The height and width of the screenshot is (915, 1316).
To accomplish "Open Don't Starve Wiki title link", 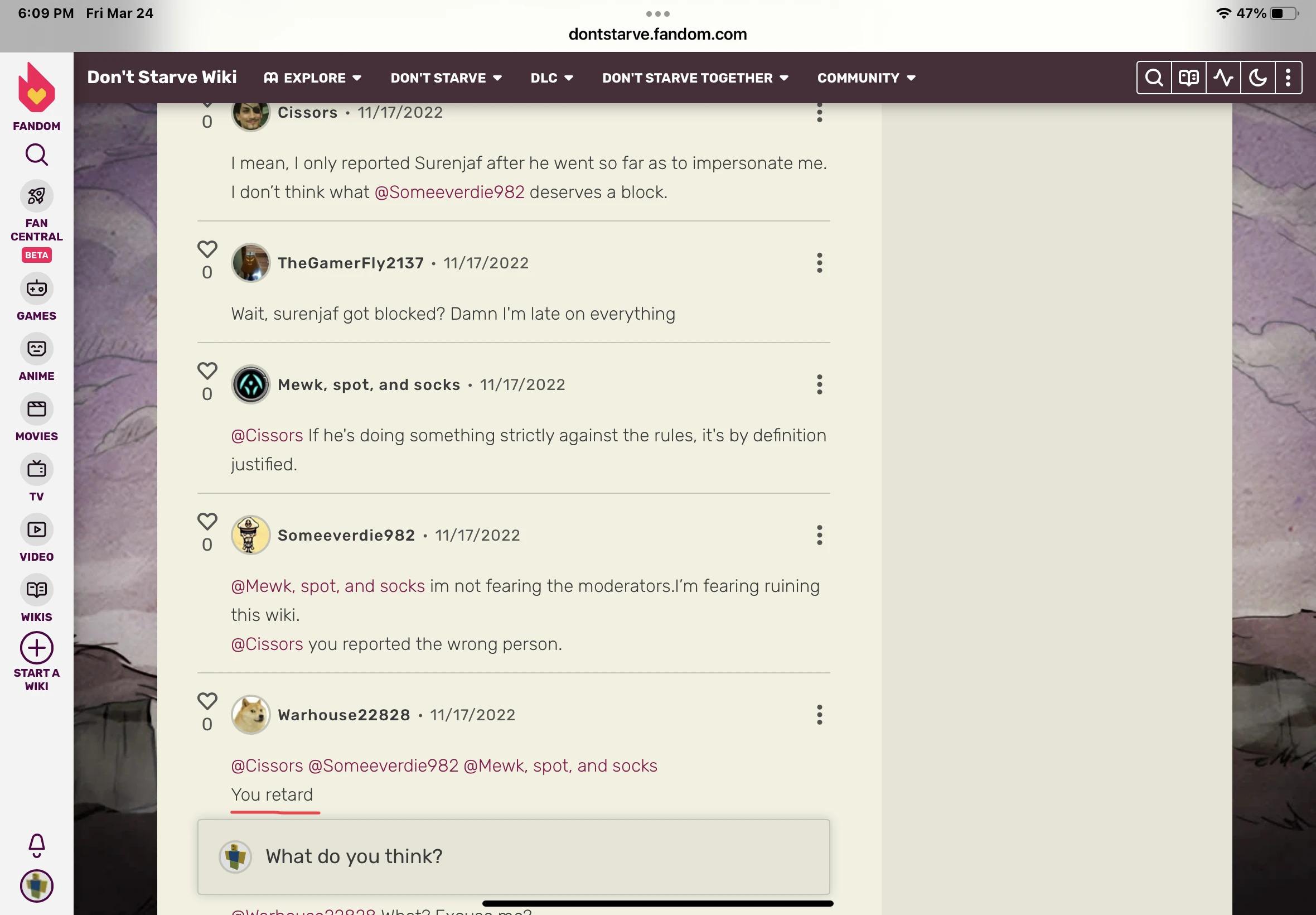I will 162,78.
